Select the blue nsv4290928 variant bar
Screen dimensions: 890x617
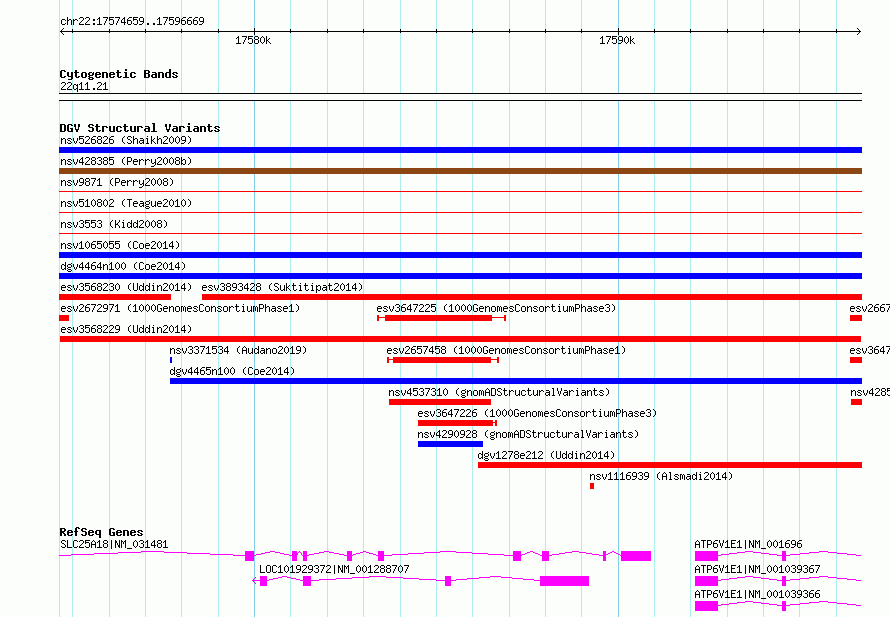[x=451, y=444]
